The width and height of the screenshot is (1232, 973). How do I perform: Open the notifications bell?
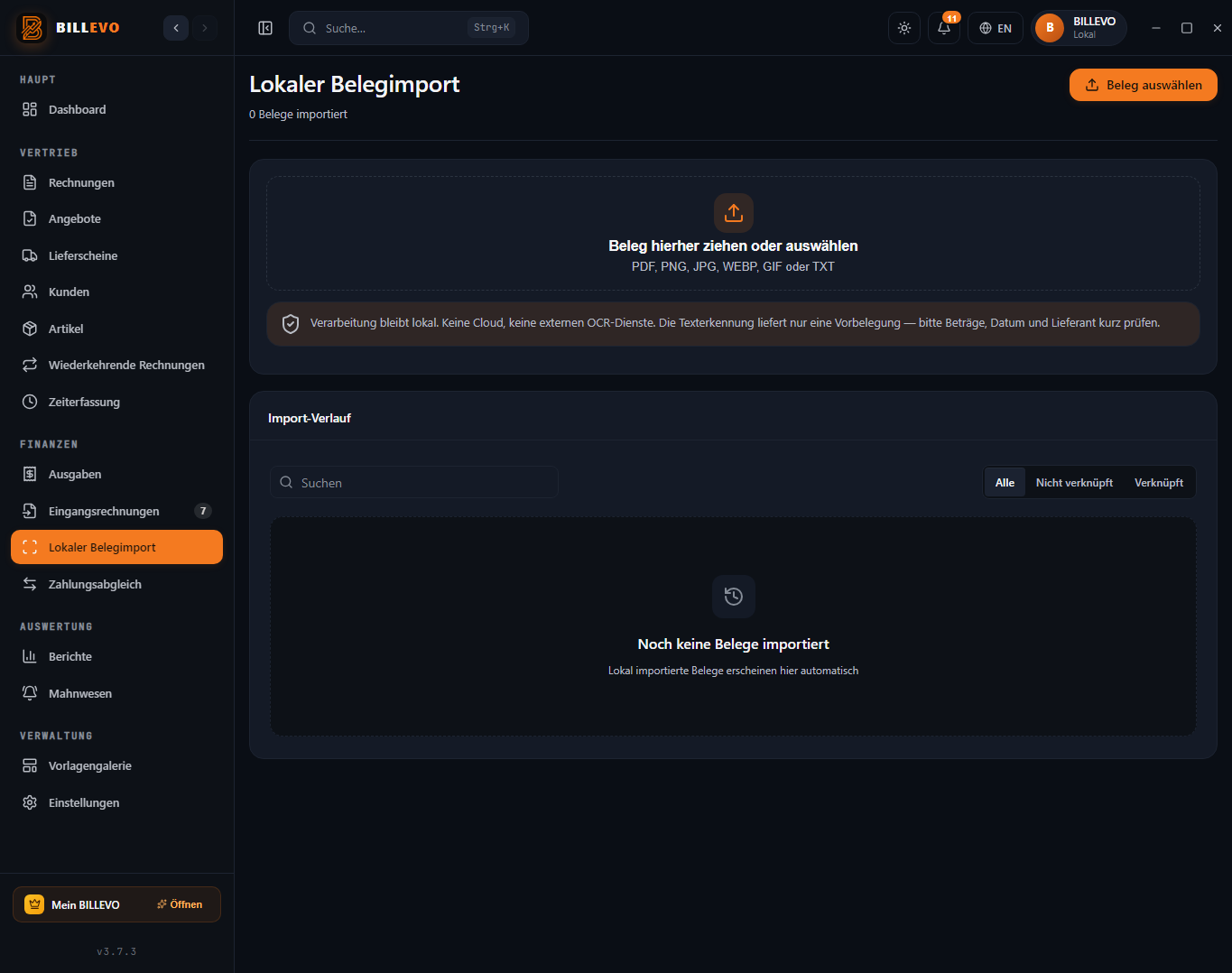[x=944, y=28]
